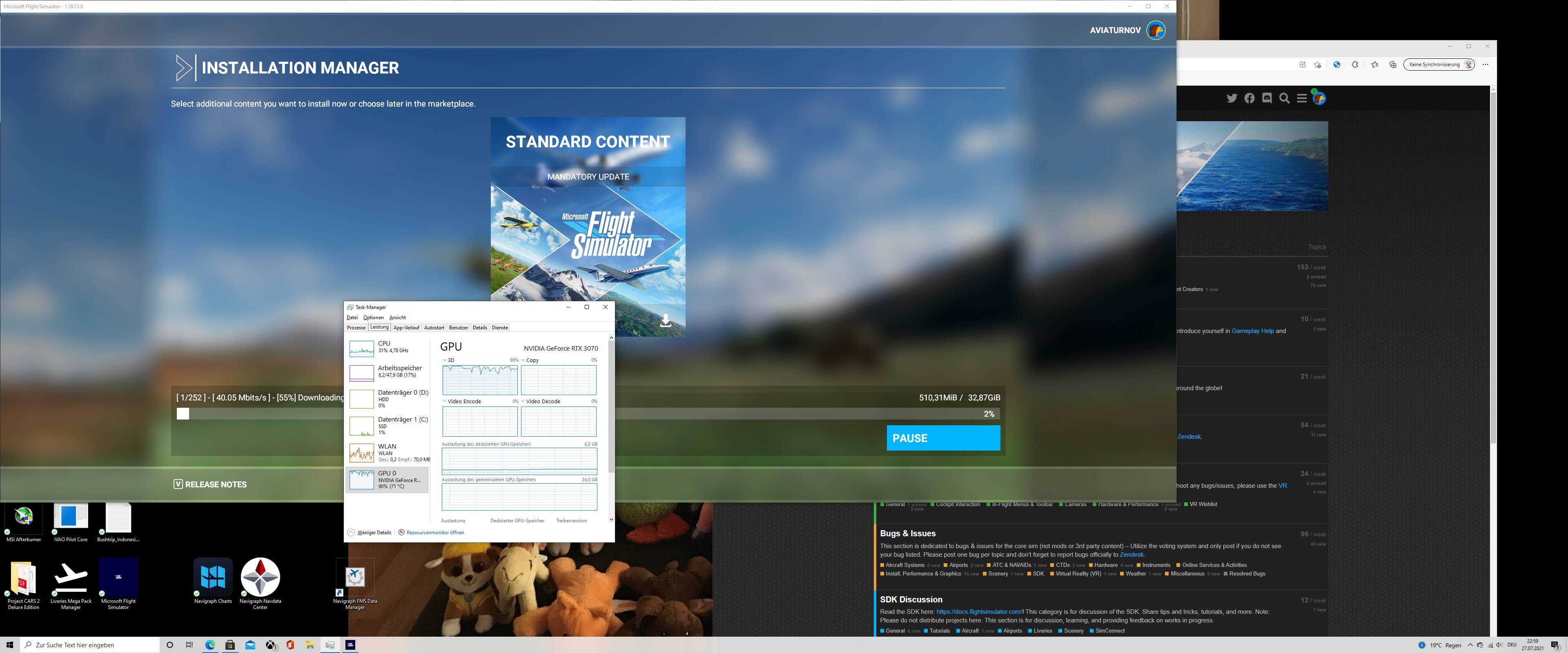Click download arrow on Standard Content tile

tap(666, 321)
